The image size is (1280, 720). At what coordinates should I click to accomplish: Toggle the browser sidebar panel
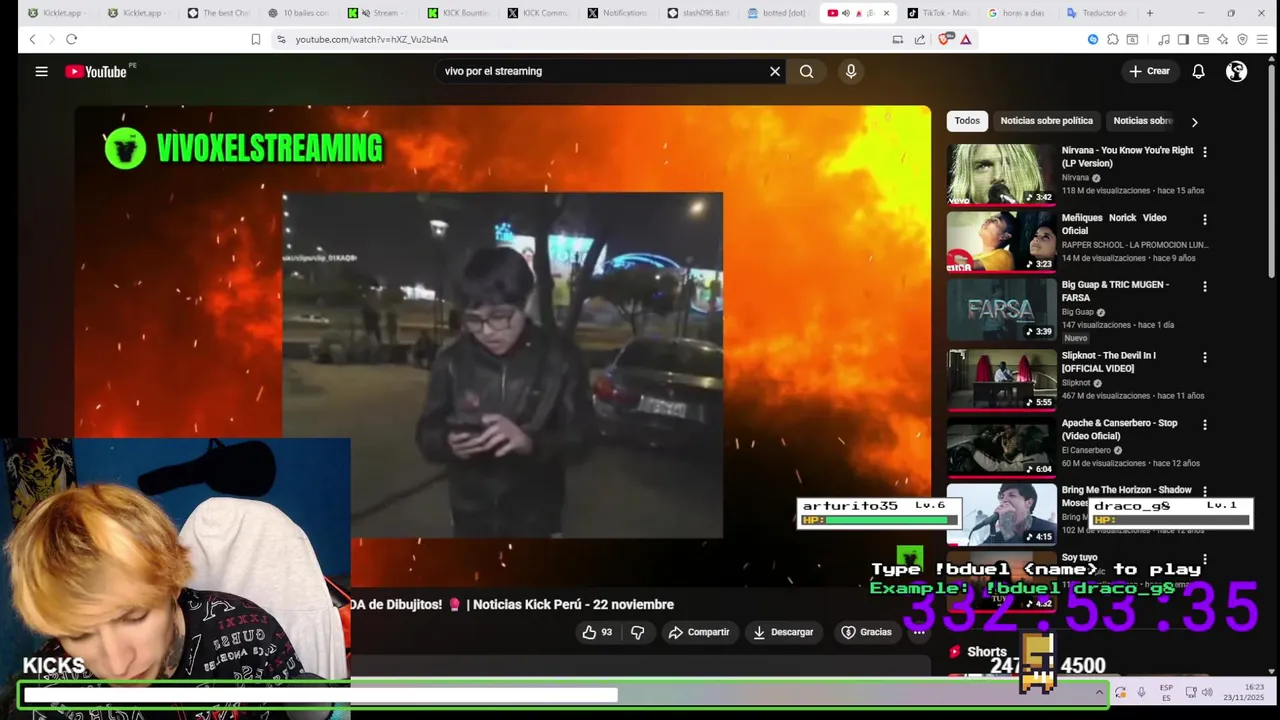pyautogui.click(x=1183, y=39)
